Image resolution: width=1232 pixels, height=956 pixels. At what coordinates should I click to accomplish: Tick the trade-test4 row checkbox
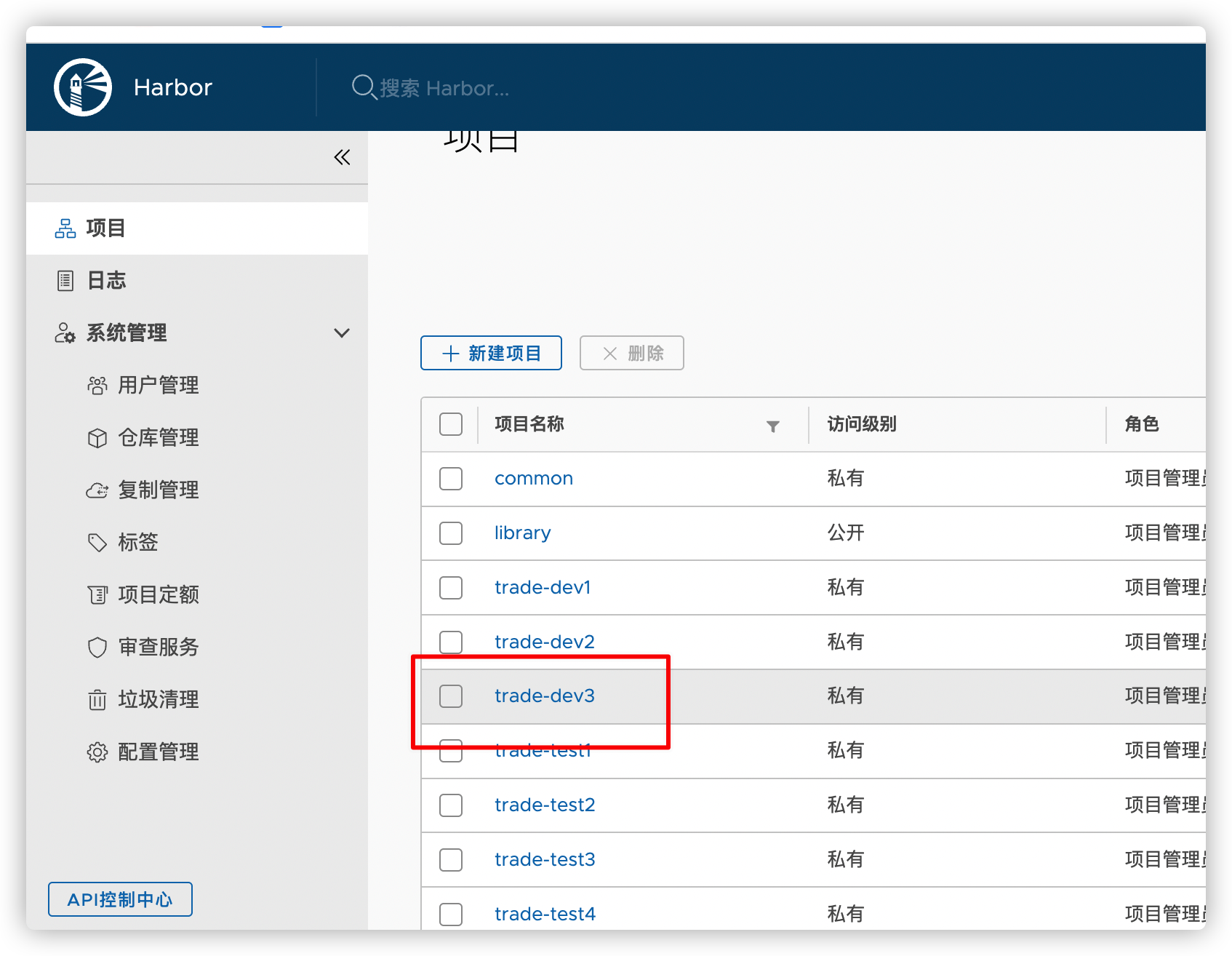pos(451,915)
